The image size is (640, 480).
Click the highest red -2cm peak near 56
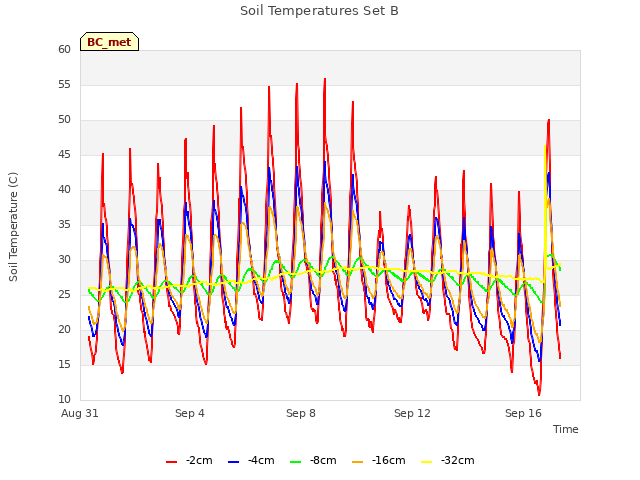325,79
